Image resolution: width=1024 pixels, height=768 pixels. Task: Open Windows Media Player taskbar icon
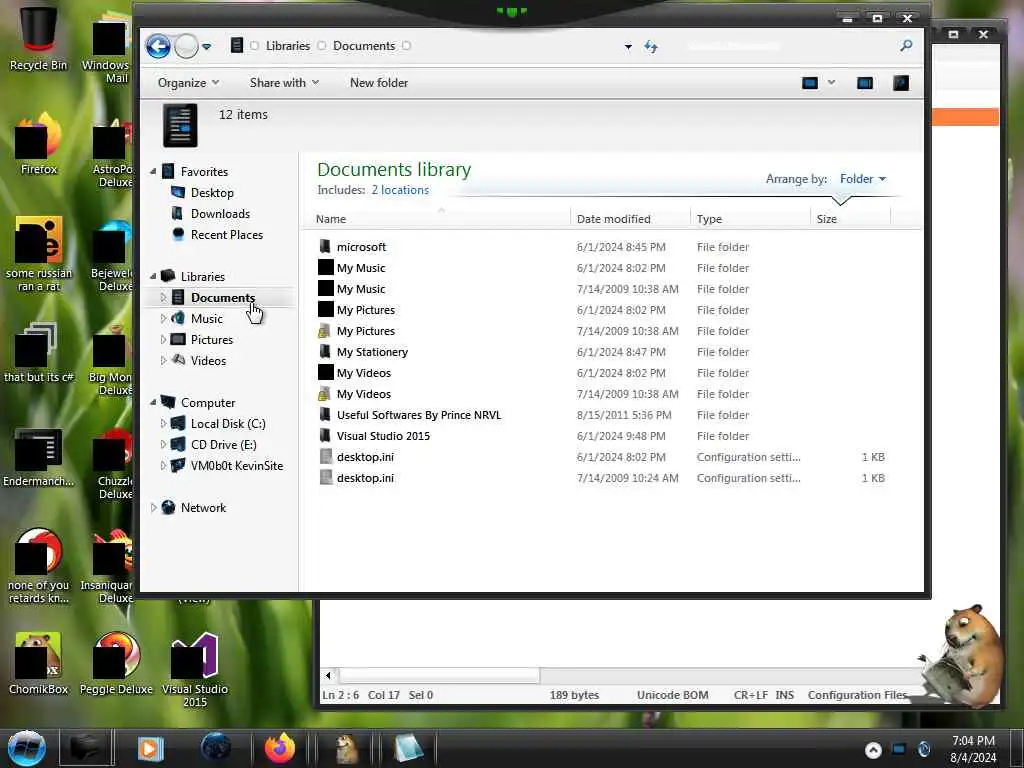(x=150, y=748)
